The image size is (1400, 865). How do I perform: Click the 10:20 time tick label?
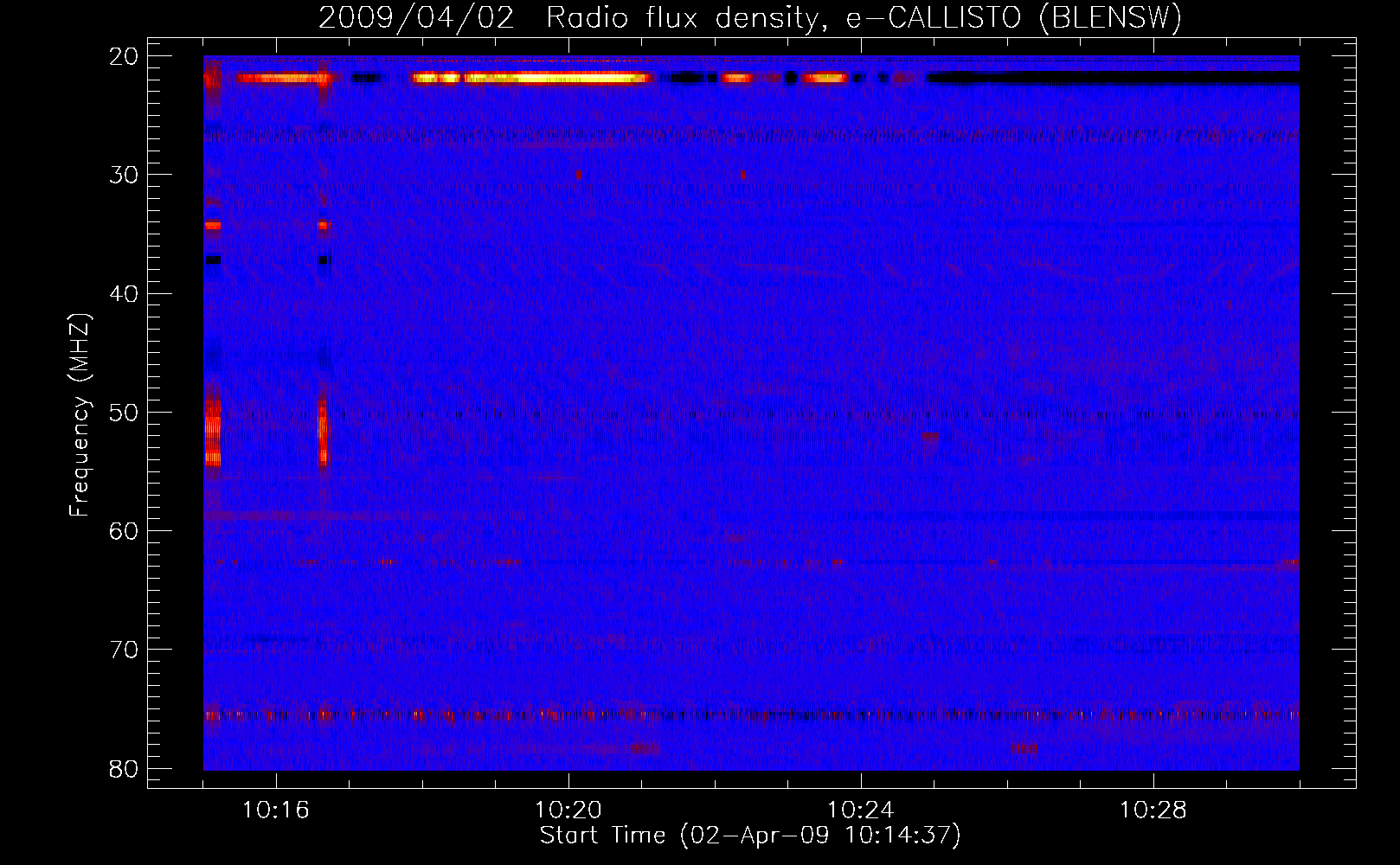click(568, 811)
